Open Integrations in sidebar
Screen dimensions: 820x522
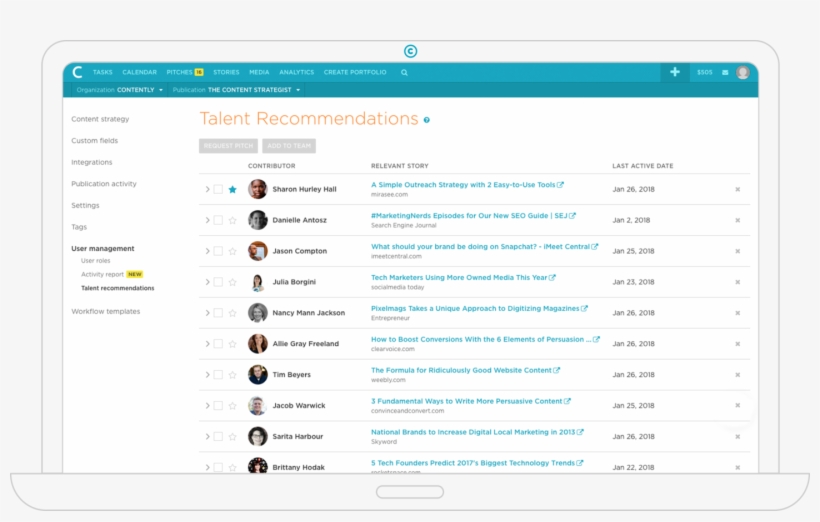tap(92, 162)
